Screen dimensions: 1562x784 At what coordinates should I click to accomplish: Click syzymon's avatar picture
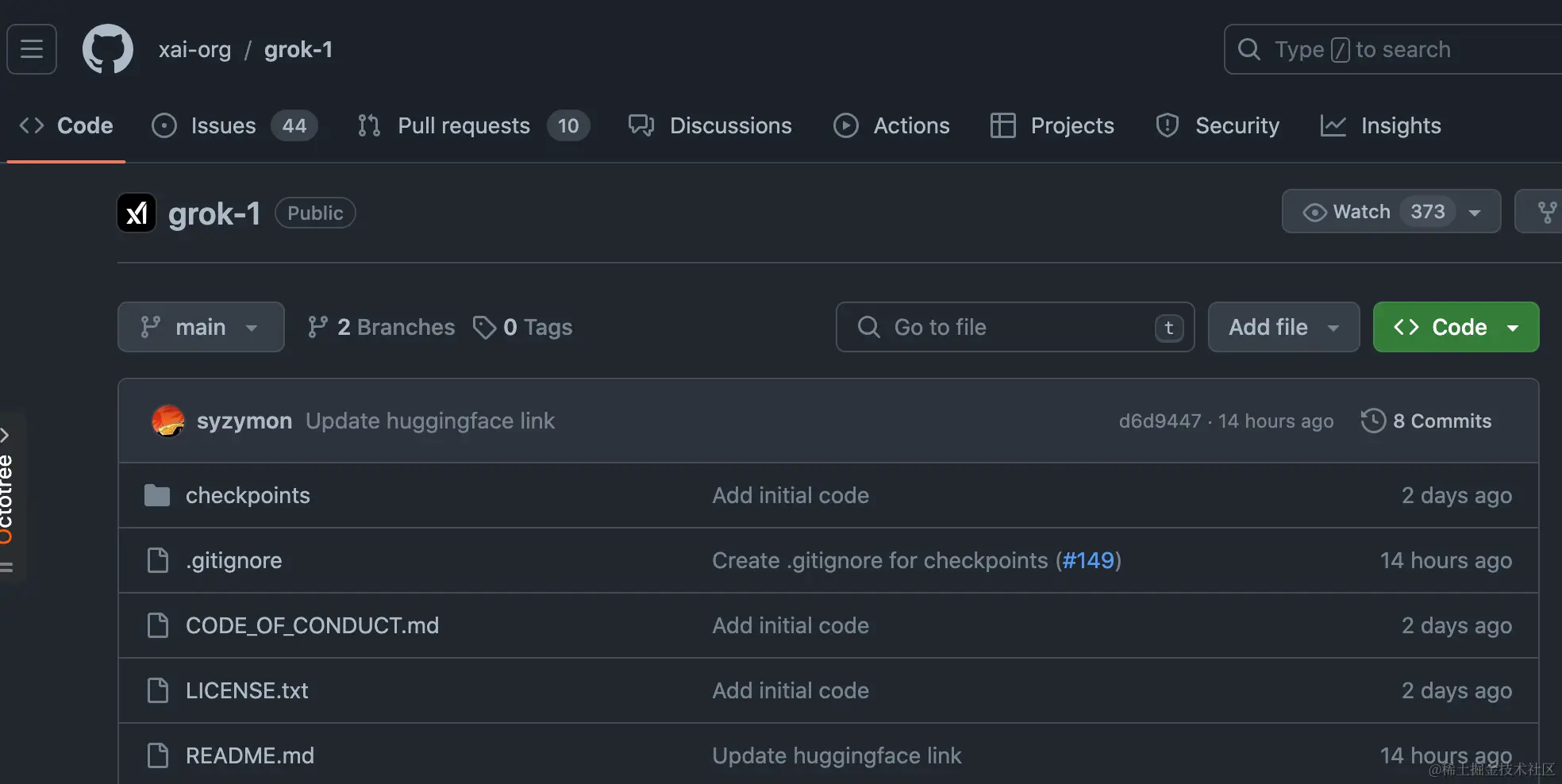tap(168, 421)
